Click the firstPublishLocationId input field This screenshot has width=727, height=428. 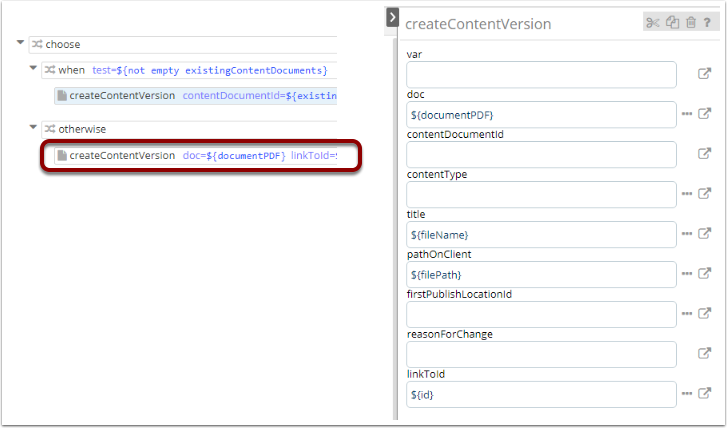[541, 314]
